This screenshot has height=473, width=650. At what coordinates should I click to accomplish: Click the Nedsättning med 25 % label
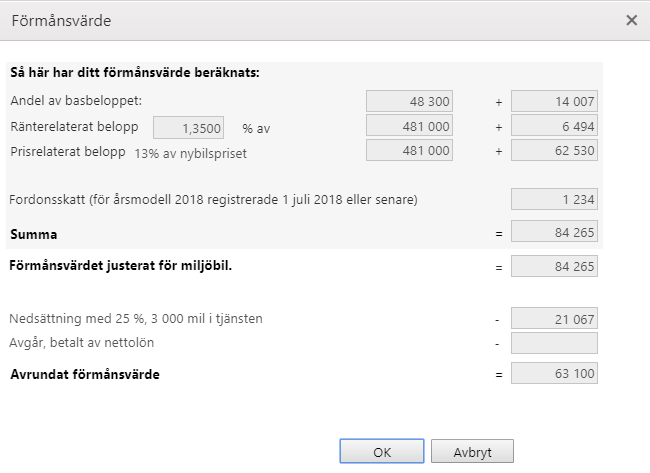coord(136,318)
